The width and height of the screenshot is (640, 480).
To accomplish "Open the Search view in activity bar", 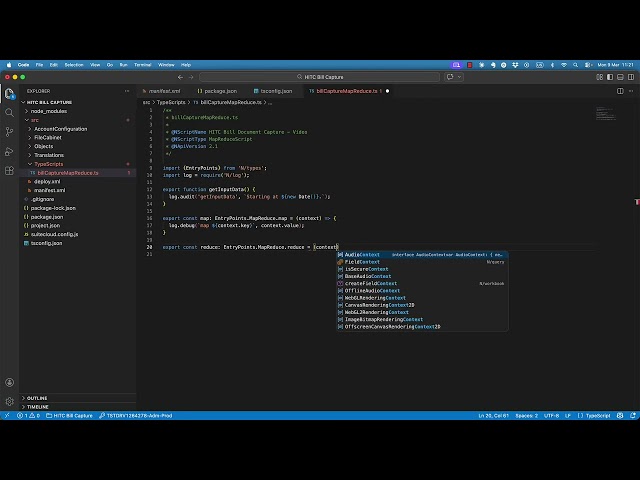I will click(9, 112).
